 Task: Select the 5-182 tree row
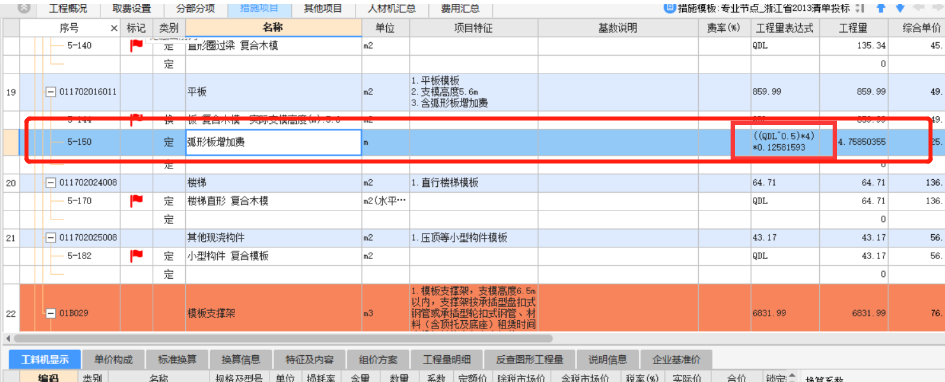pyautogui.click(x=79, y=256)
